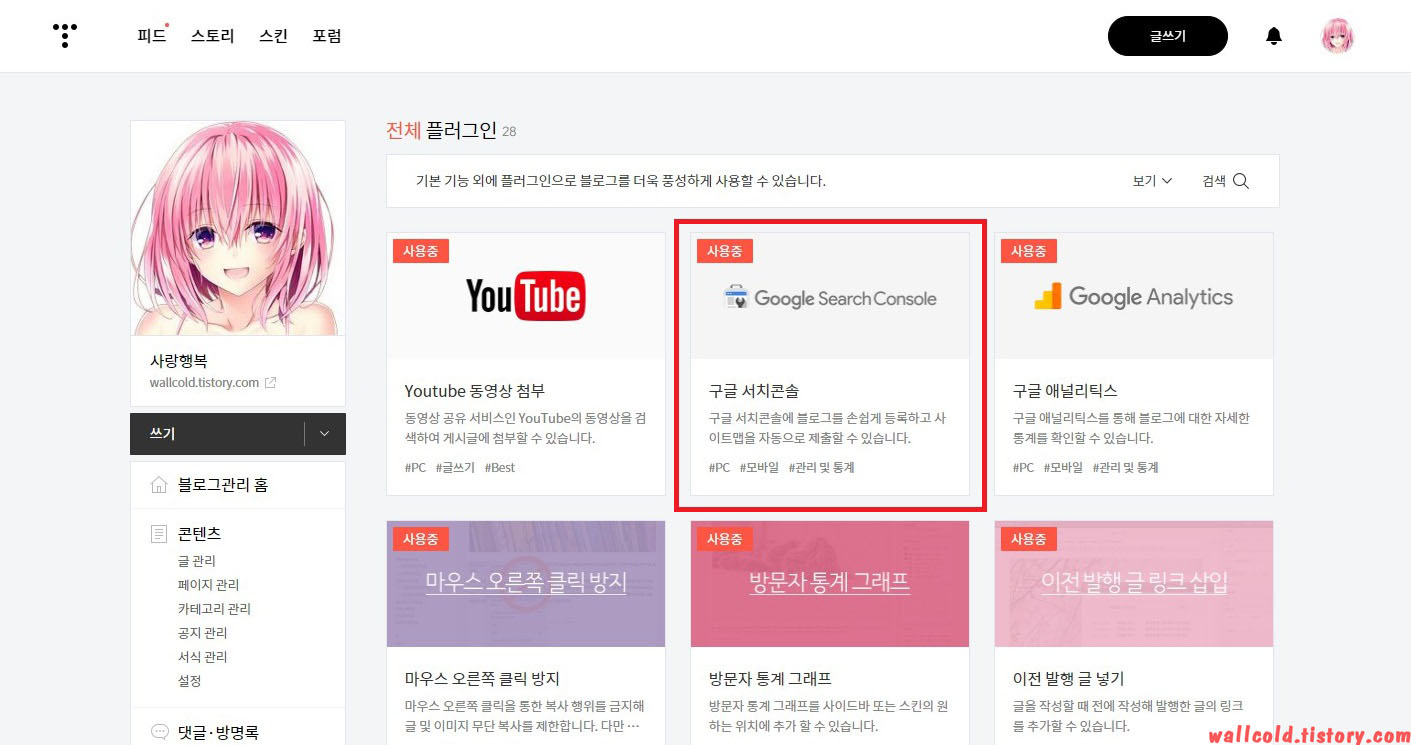
Task: Click the Tistory logo icon
Action: 65,36
